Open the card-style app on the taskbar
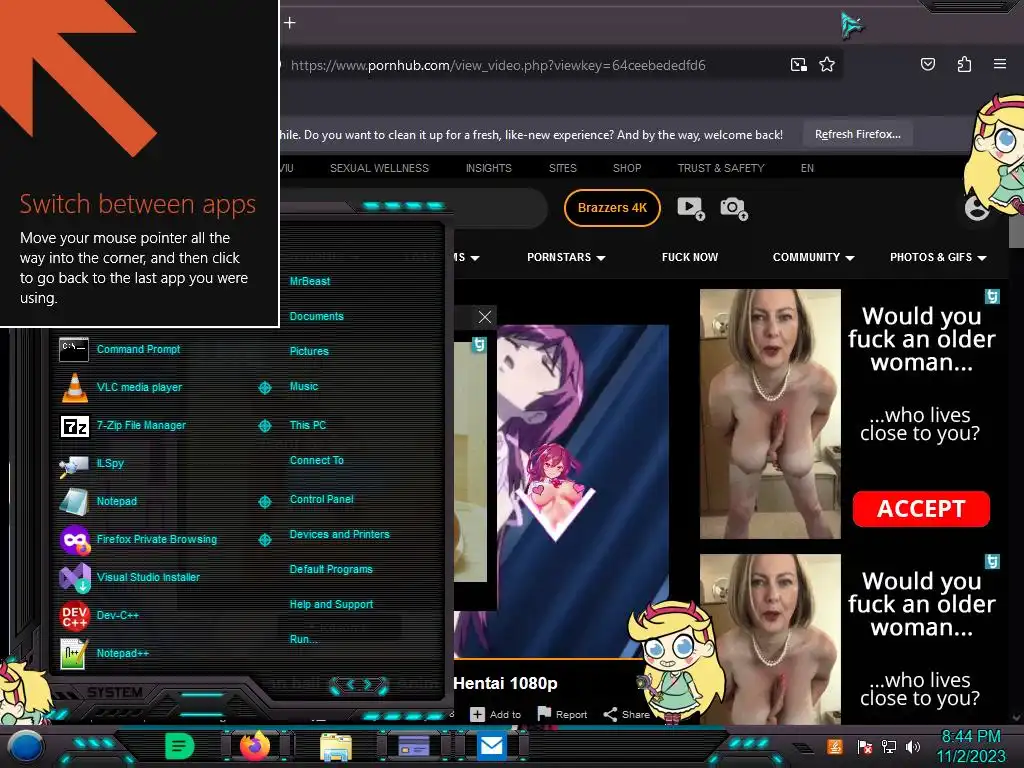The image size is (1024, 768). [x=413, y=746]
